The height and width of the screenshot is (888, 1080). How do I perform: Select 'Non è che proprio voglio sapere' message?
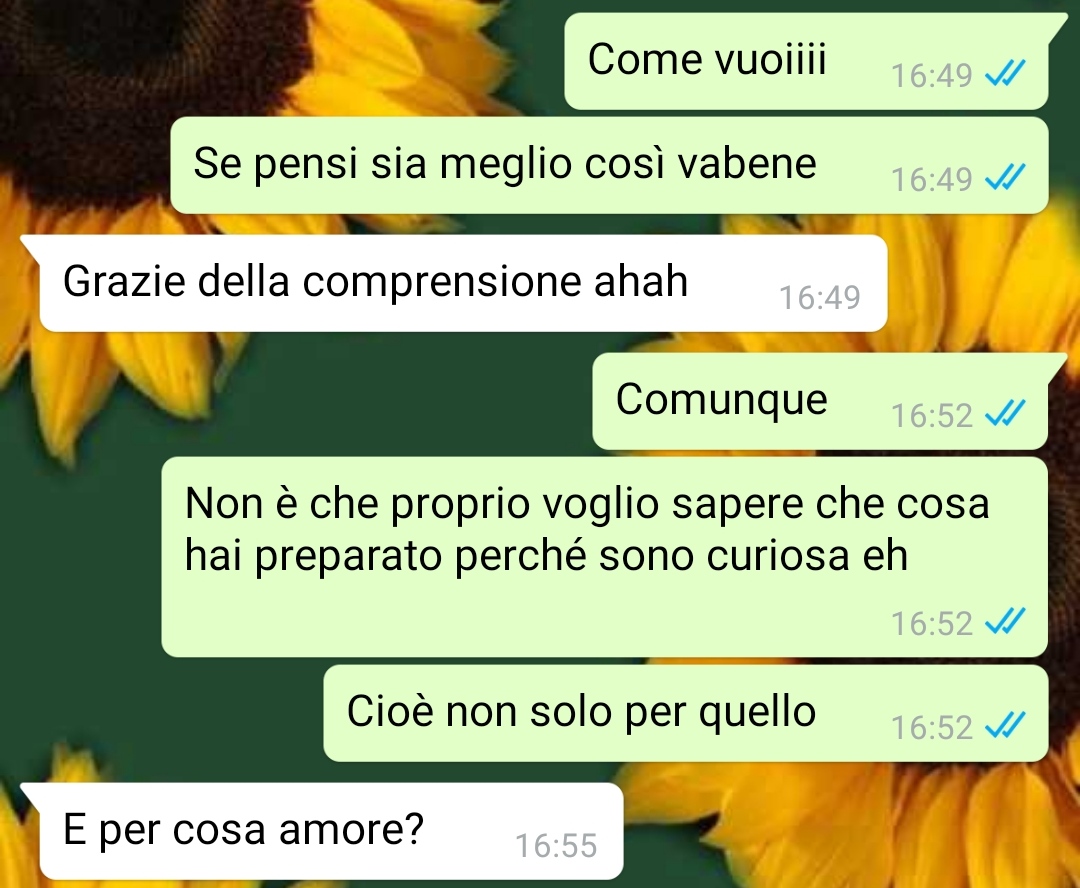[604, 557]
